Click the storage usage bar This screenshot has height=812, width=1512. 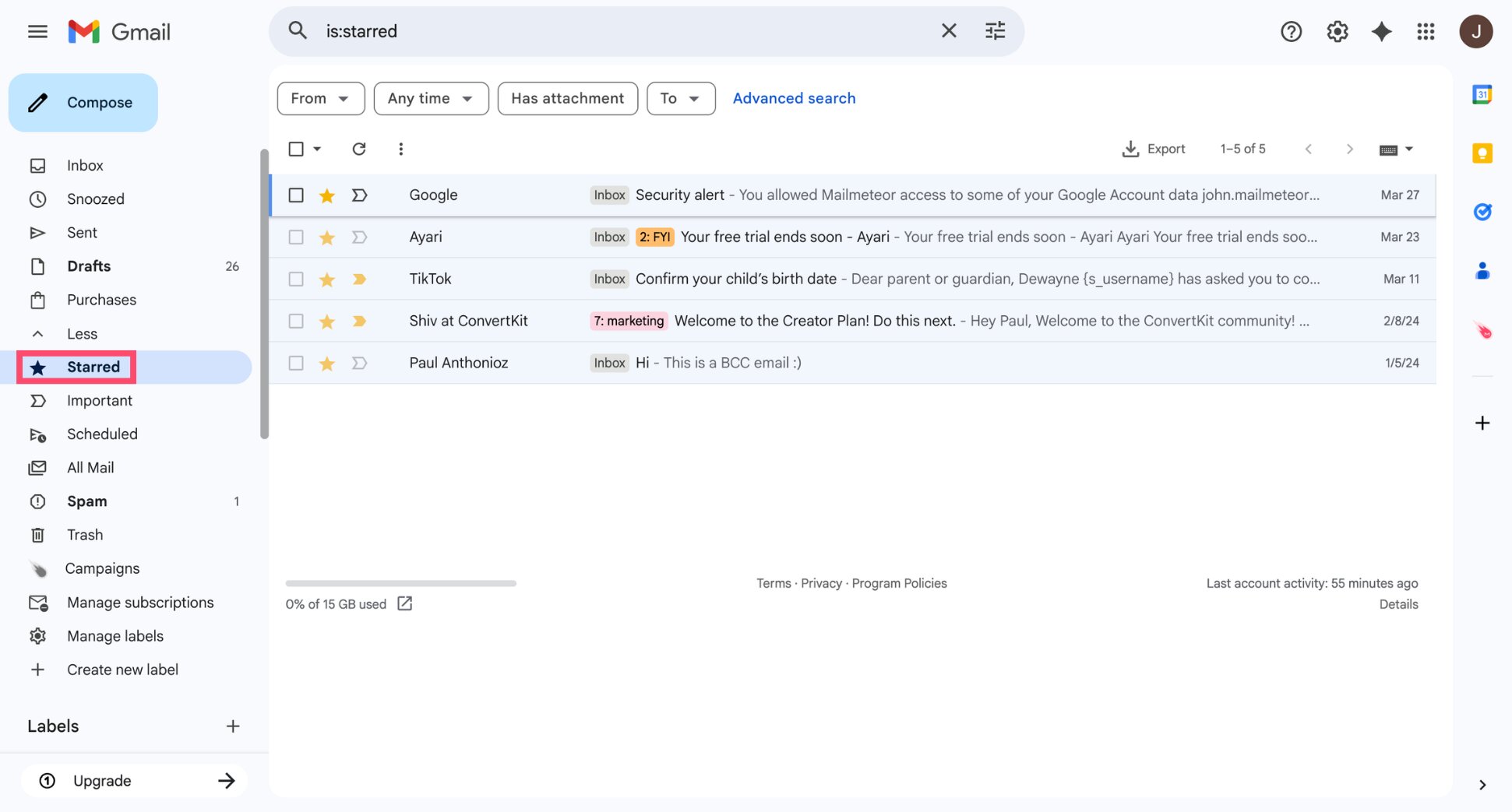pos(400,584)
